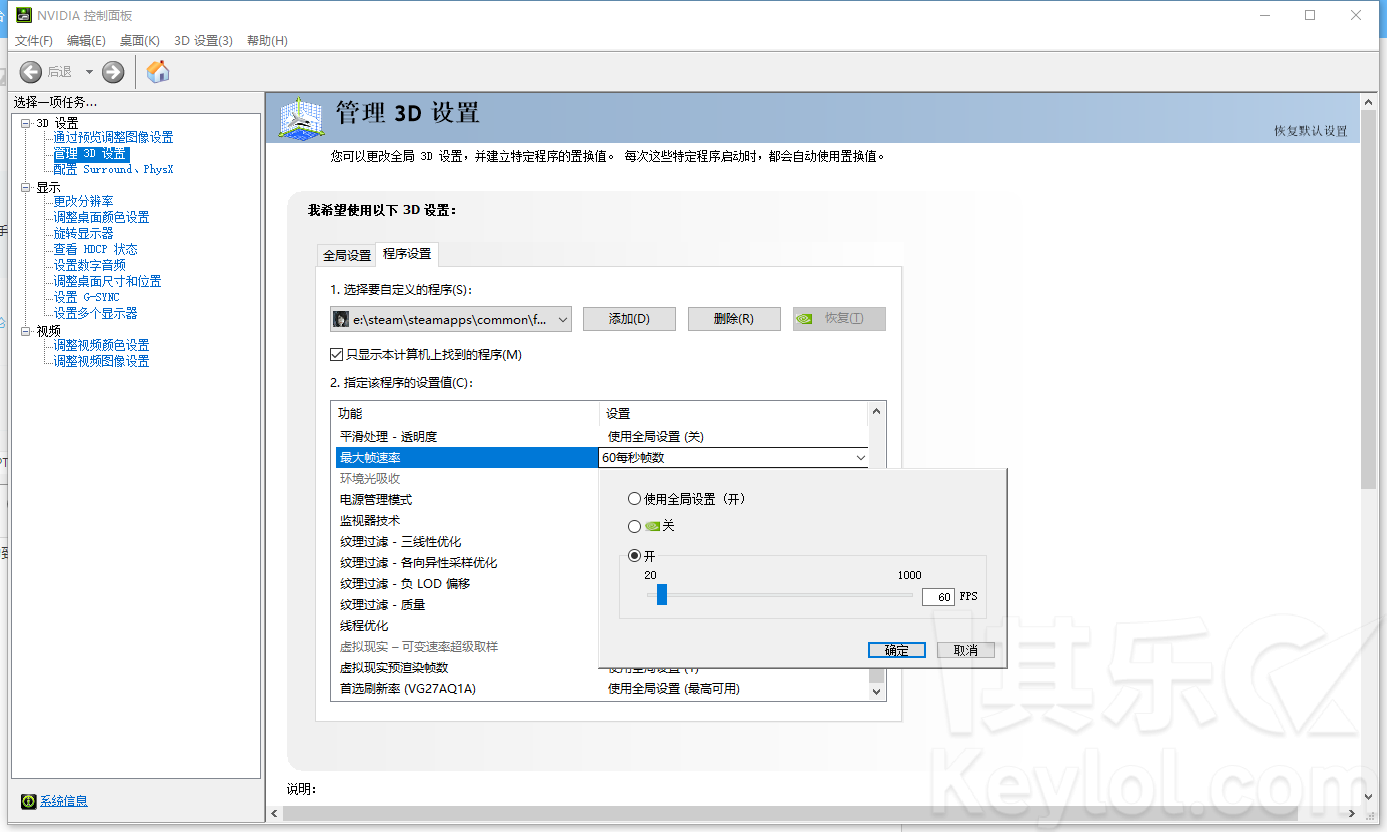Select the 纹理过滤 - 三线性优化 row
Image resolution: width=1387 pixels, height=832 pixels.
click(x=465, y=541)
